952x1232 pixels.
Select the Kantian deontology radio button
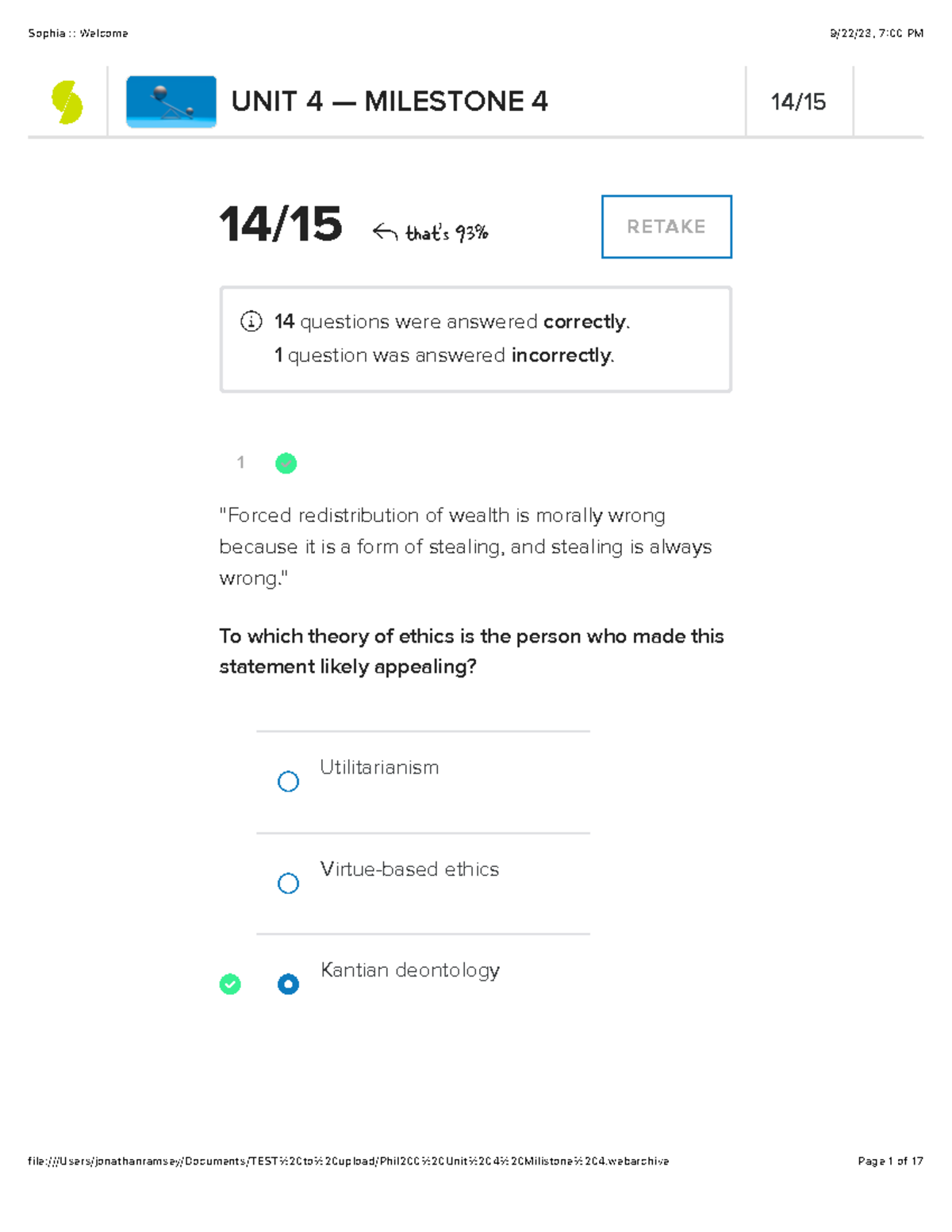[x=288, y=984]
